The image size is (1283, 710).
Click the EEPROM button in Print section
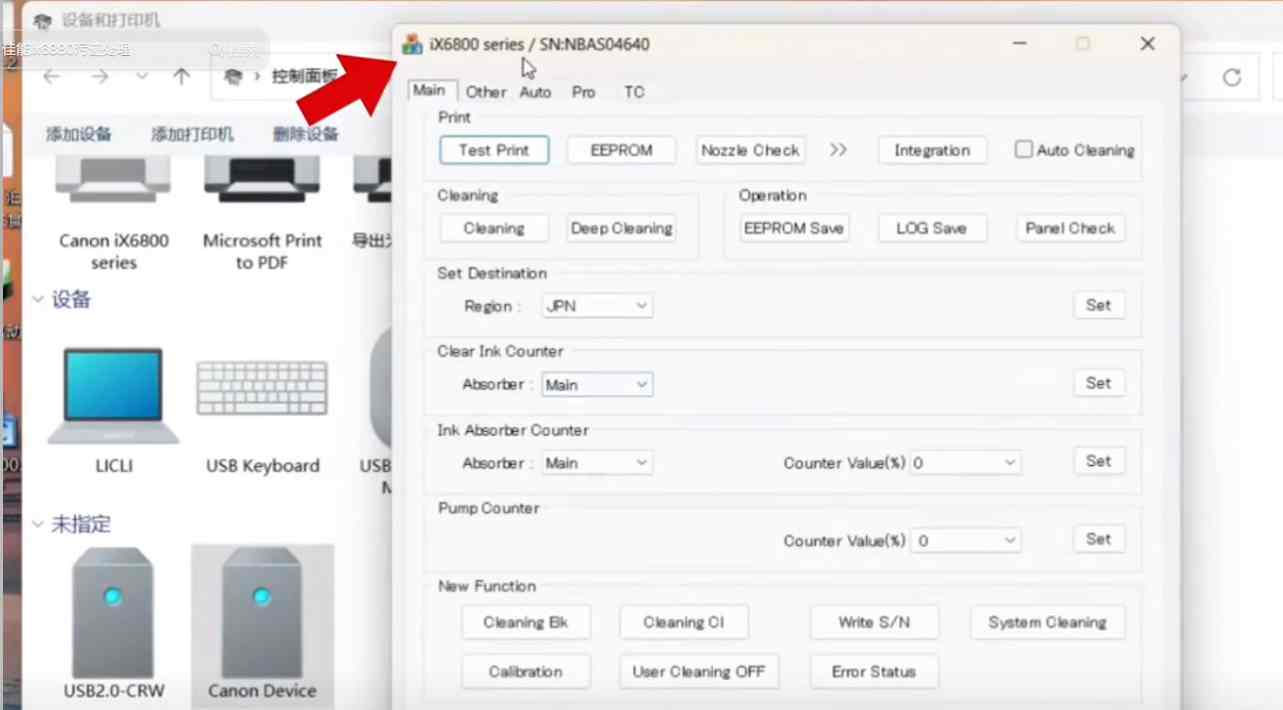622,150
